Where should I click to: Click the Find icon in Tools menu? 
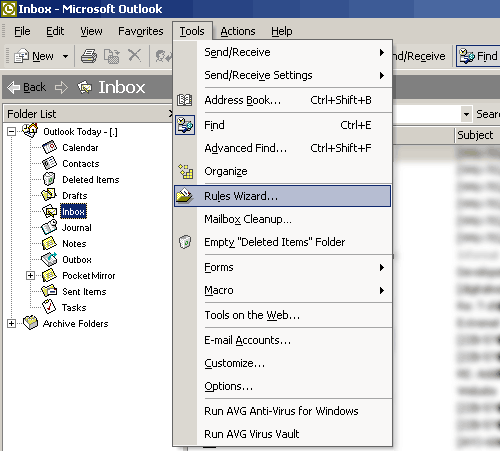point(185,125)
